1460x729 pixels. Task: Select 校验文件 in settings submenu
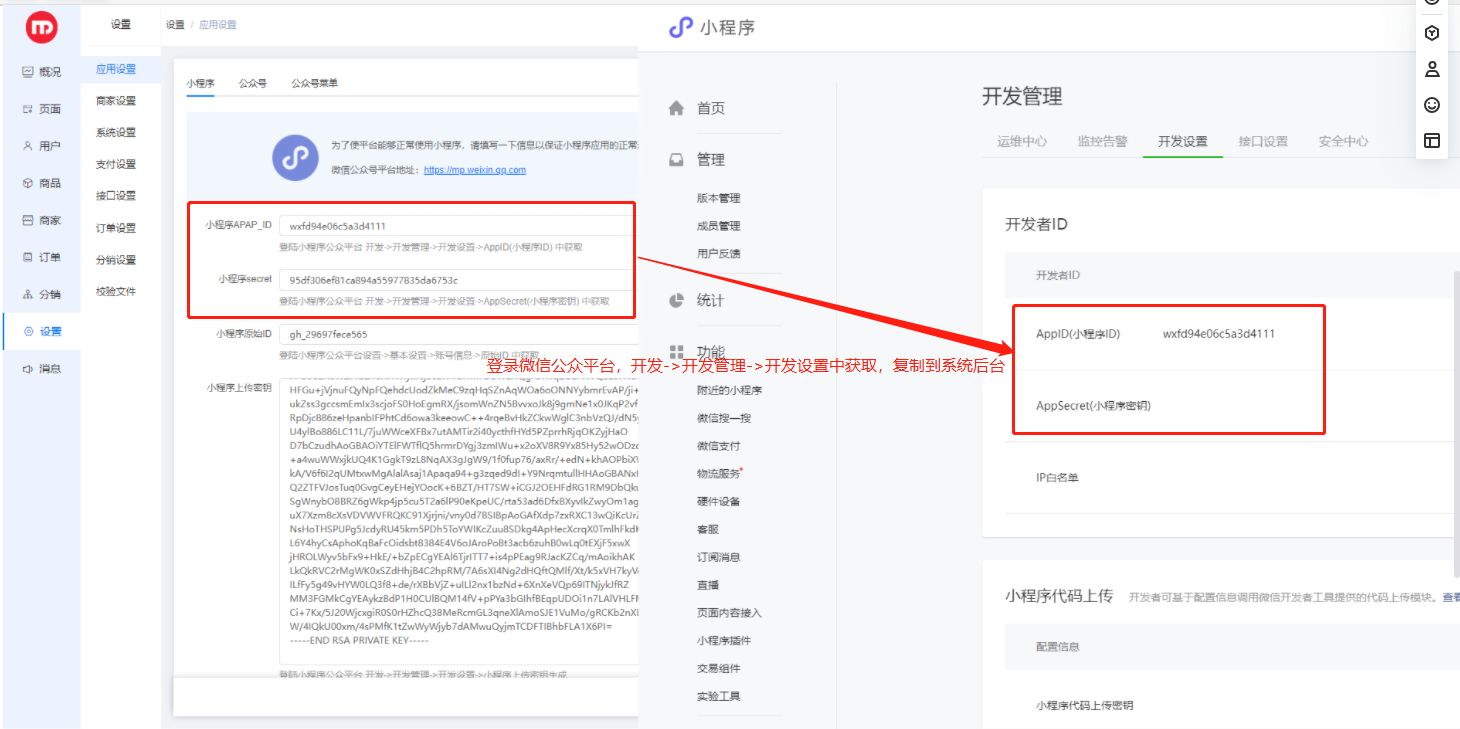pos(116,292)
